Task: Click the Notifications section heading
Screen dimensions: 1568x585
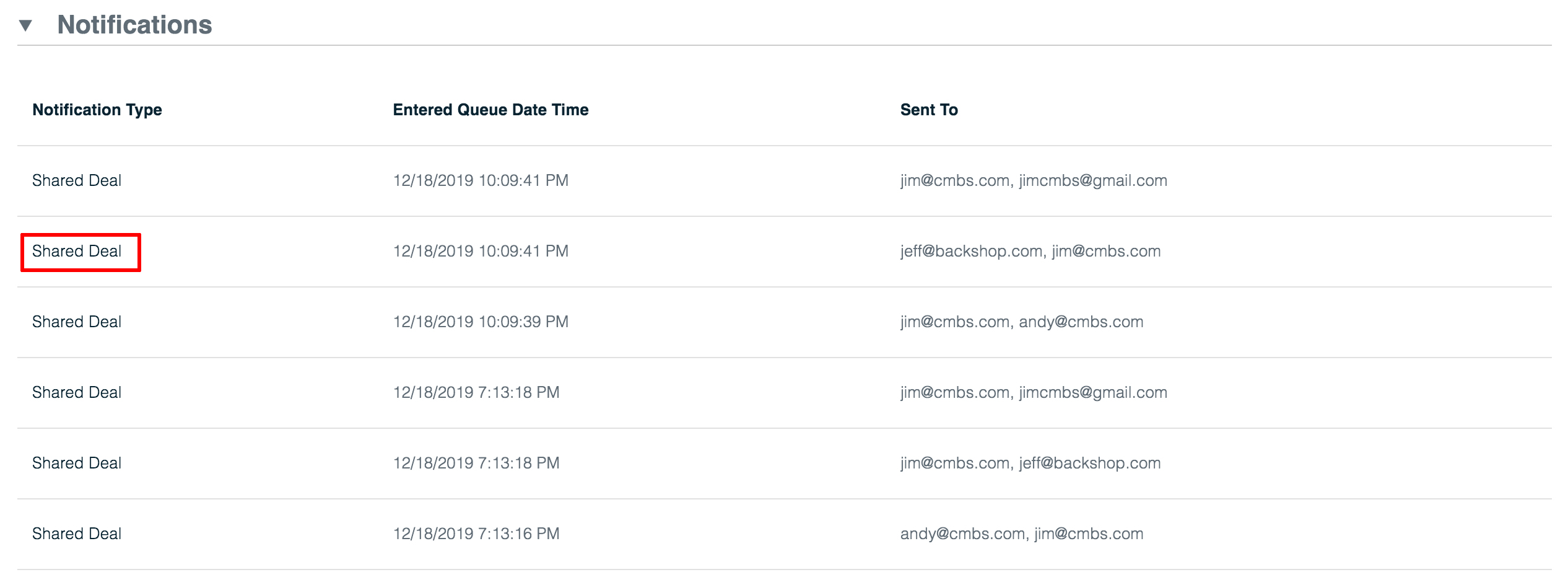Action: coord(134,25)
